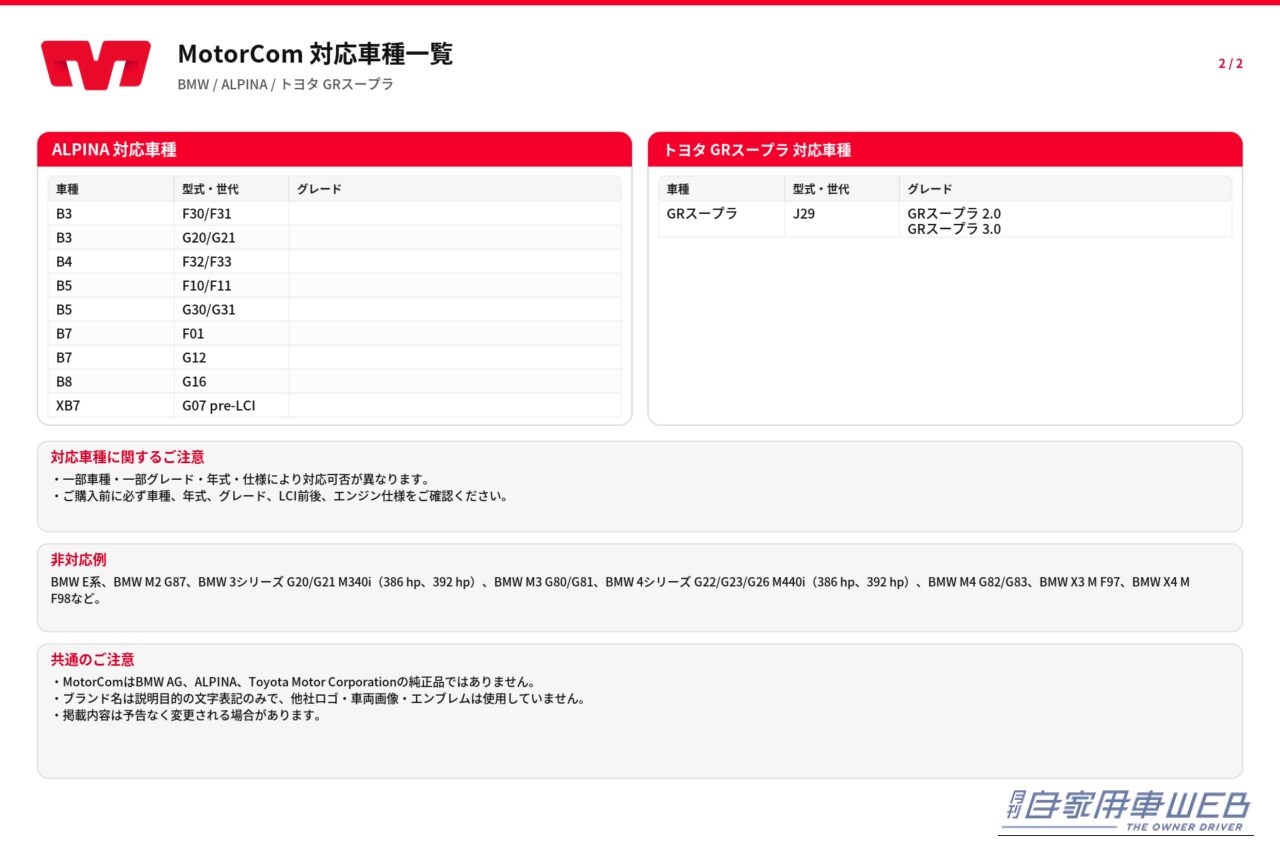
Task: Click the 非対応例 heading
Action: (x=78, y=559)
